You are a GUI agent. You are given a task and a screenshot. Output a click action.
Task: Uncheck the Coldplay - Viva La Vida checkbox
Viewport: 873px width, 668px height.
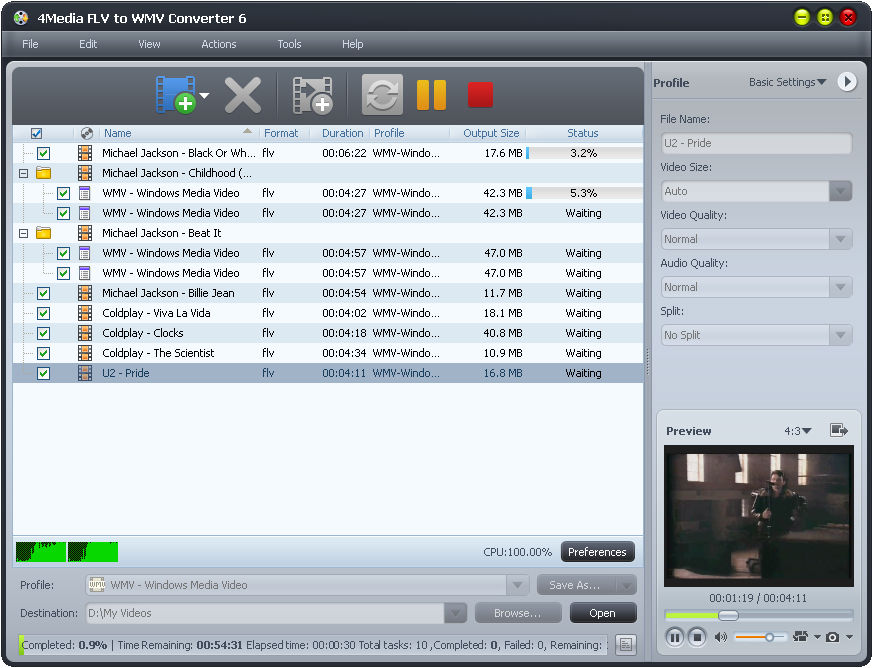coord(43,313)
